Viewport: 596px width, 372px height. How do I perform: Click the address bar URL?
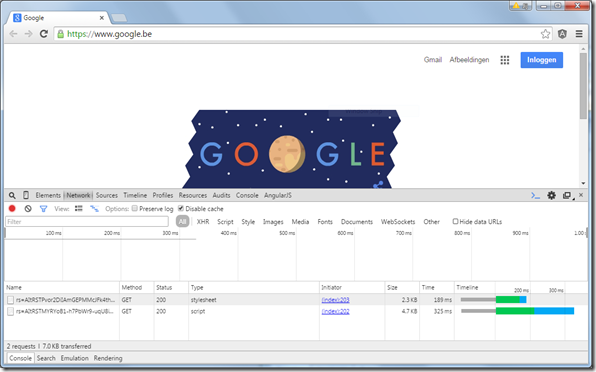tap(109, 34)
